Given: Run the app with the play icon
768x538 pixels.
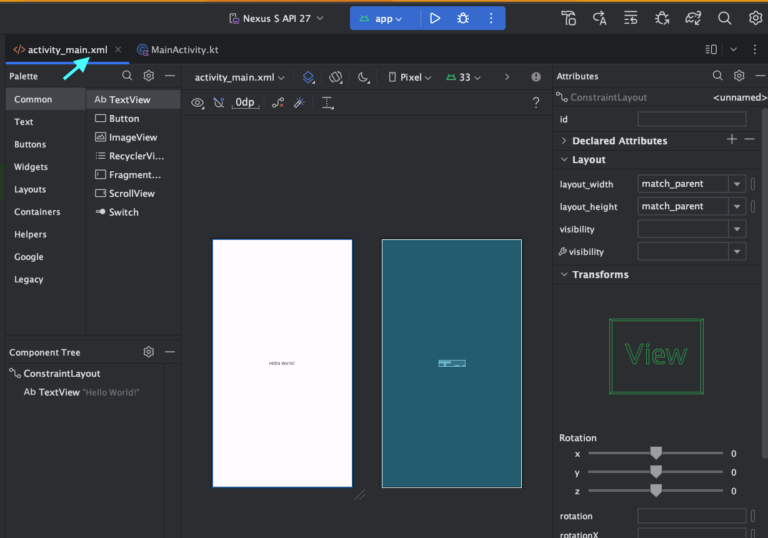Looking at the screenshot, I should pos(434,19).
